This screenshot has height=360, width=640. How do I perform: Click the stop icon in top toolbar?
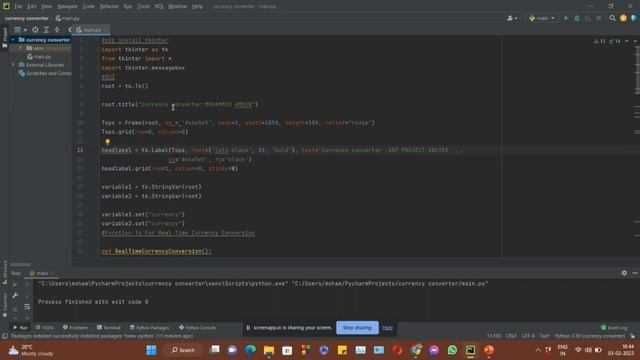point(599,18)
